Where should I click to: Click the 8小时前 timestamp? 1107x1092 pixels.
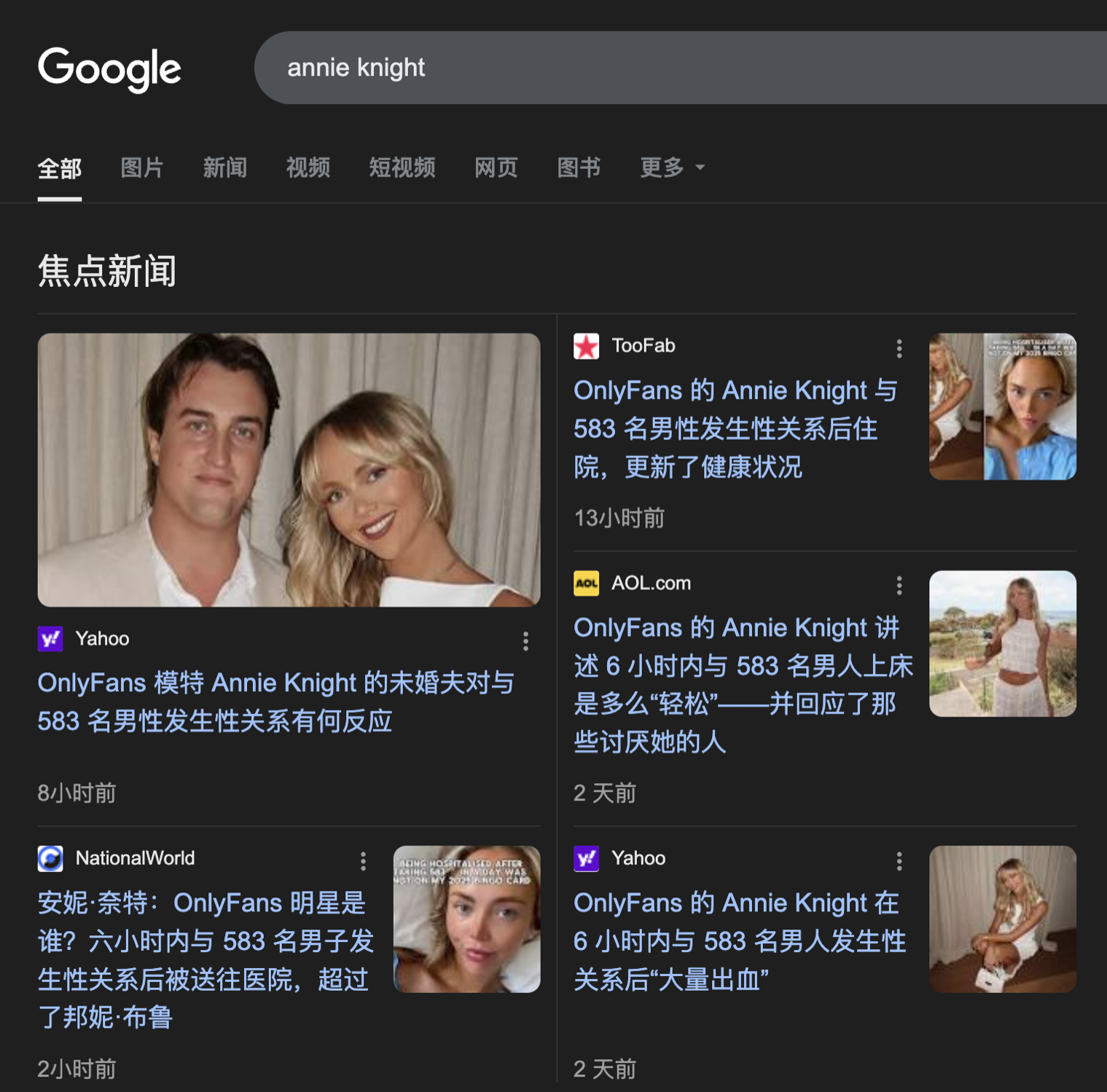pos(77,793)
